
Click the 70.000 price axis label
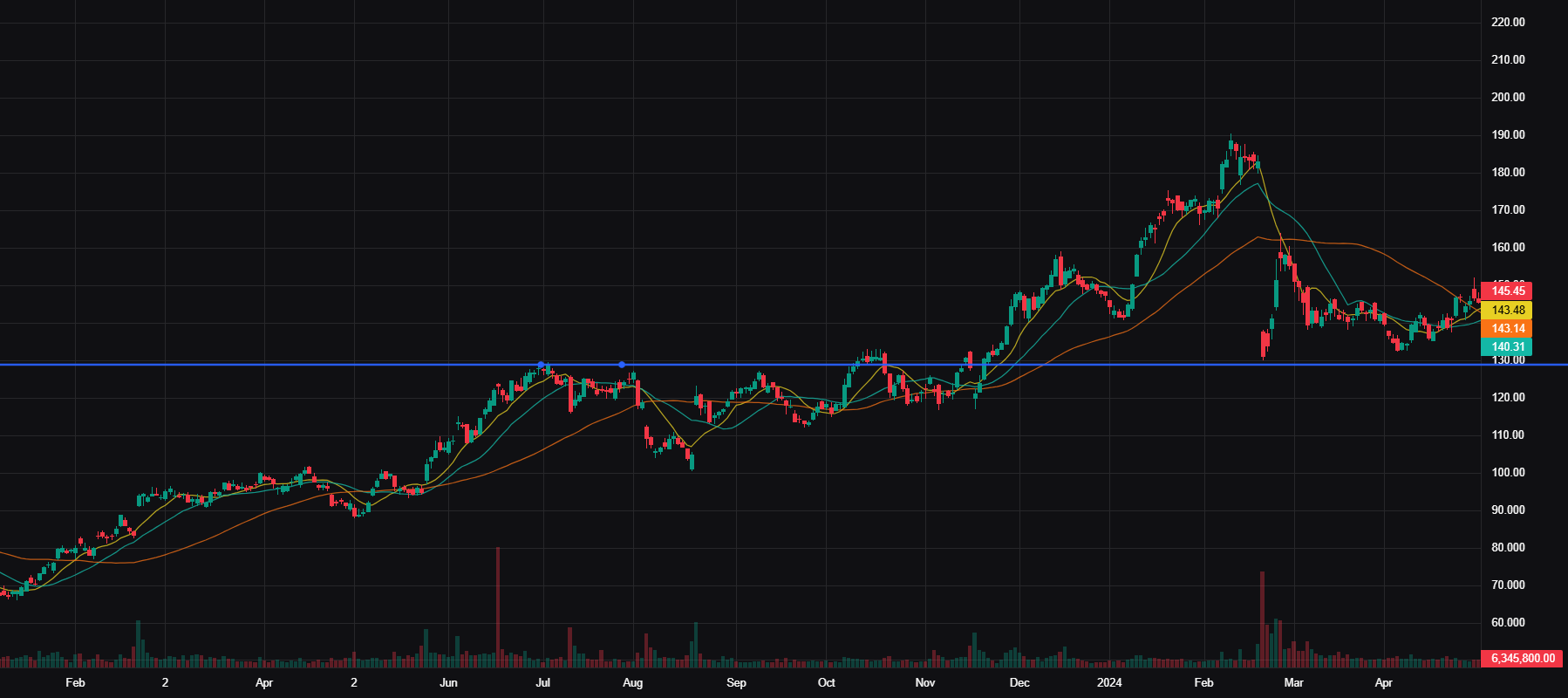[x=1508, y=585]
